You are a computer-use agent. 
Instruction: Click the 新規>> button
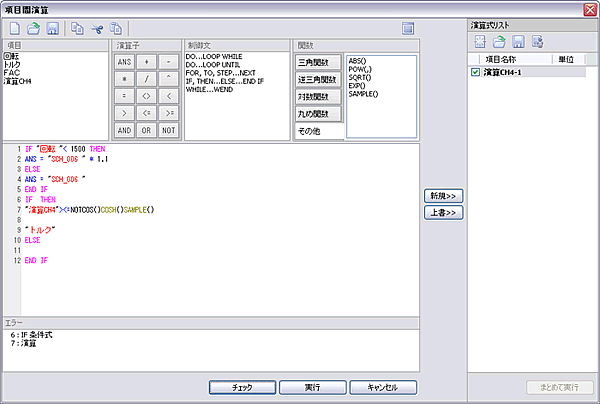(x=443, y=195)
